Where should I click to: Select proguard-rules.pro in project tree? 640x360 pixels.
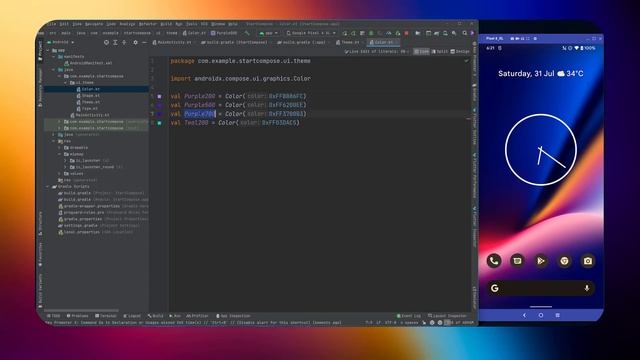83,213
